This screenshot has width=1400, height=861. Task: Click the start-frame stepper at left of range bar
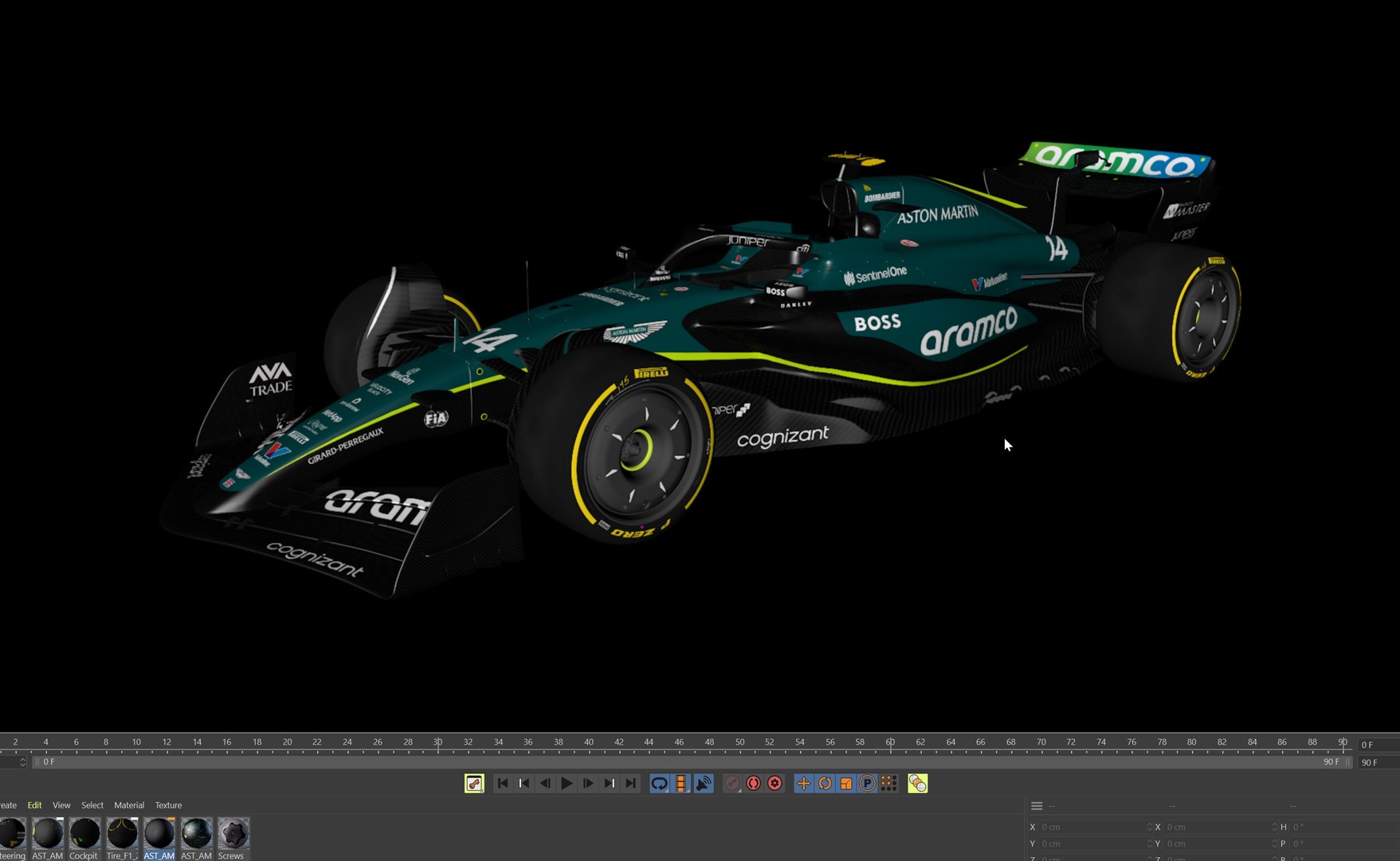tap(22, 762)
